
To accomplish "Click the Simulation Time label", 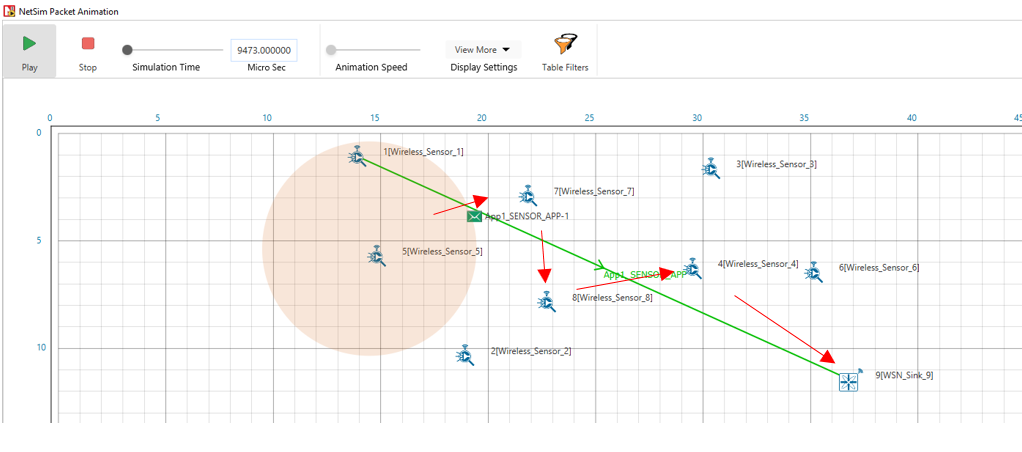I will (x=166, y=67).
